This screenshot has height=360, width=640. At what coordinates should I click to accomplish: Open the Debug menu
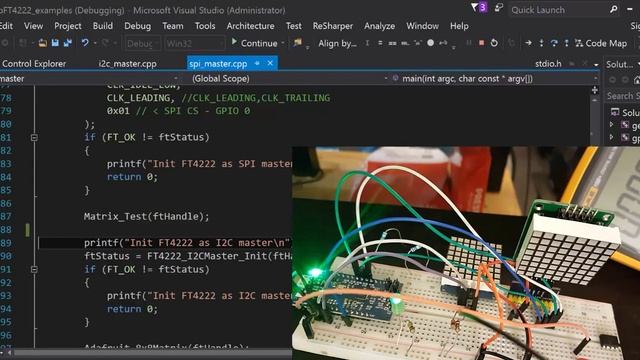[138, 26]
